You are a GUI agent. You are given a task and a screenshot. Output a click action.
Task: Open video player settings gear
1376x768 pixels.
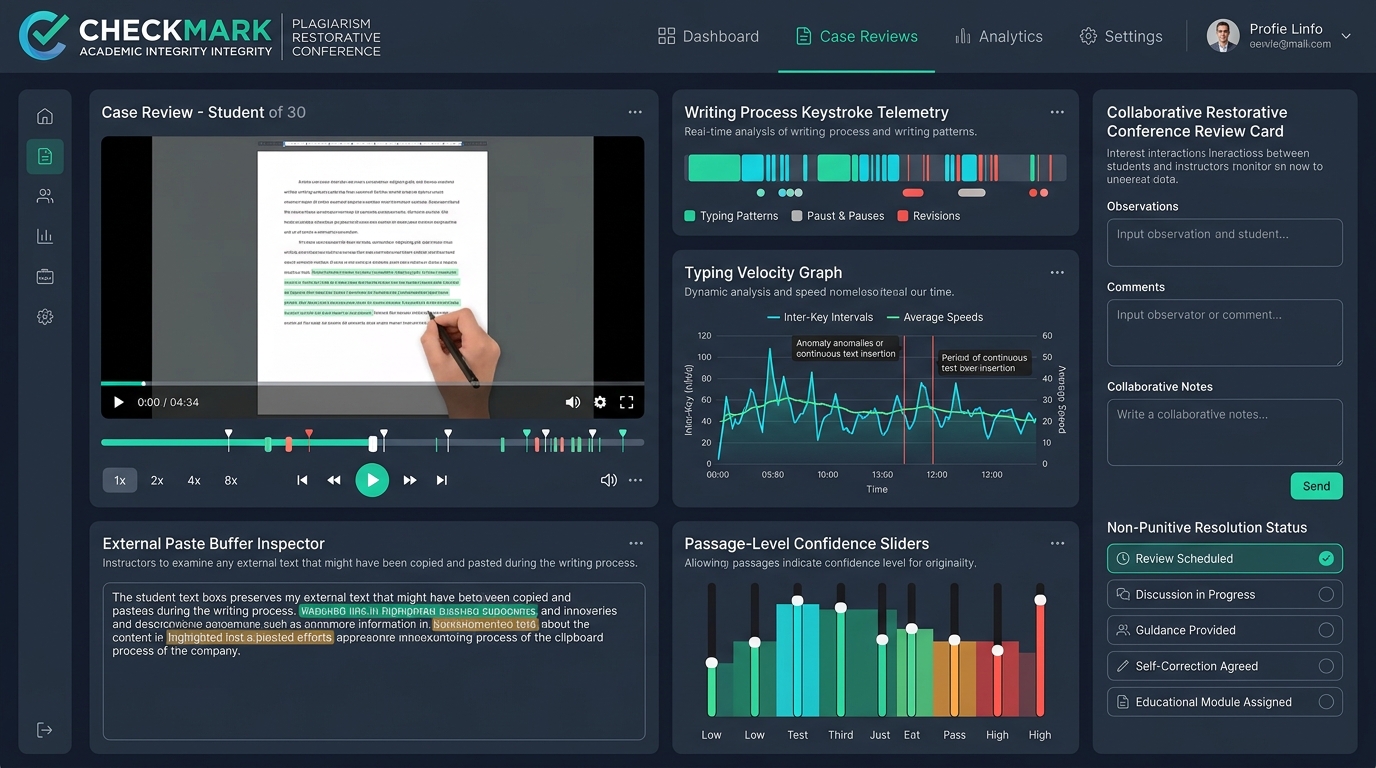(600, 402)
